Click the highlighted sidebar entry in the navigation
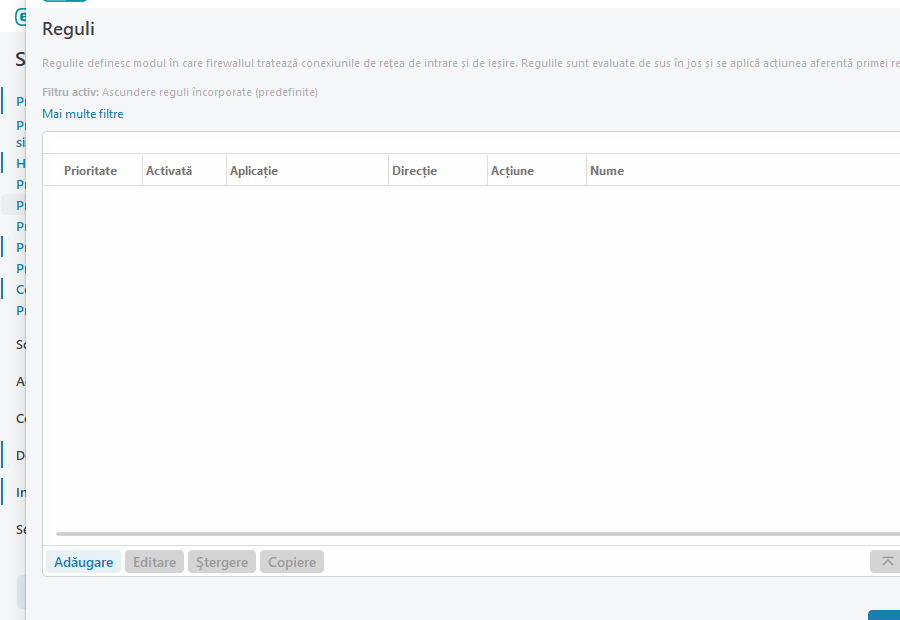The image size is (900, 620). [22, 204]
